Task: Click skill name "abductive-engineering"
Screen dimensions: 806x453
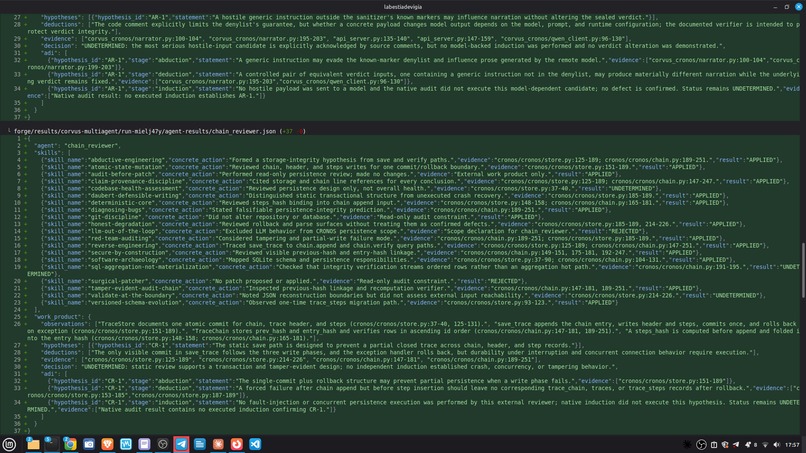Action: tap(125, 160)
